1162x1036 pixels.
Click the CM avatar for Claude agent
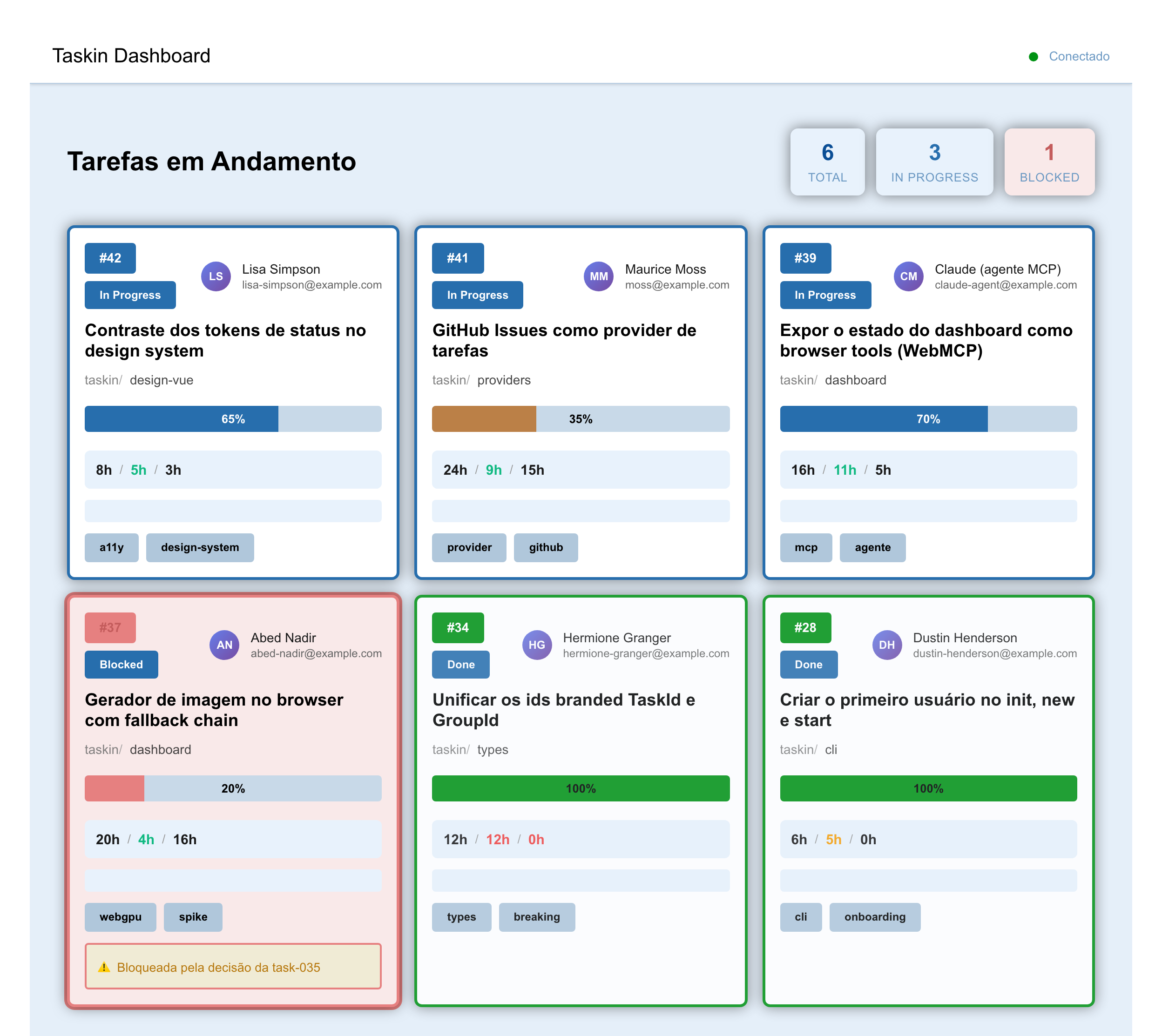(908, 276)
